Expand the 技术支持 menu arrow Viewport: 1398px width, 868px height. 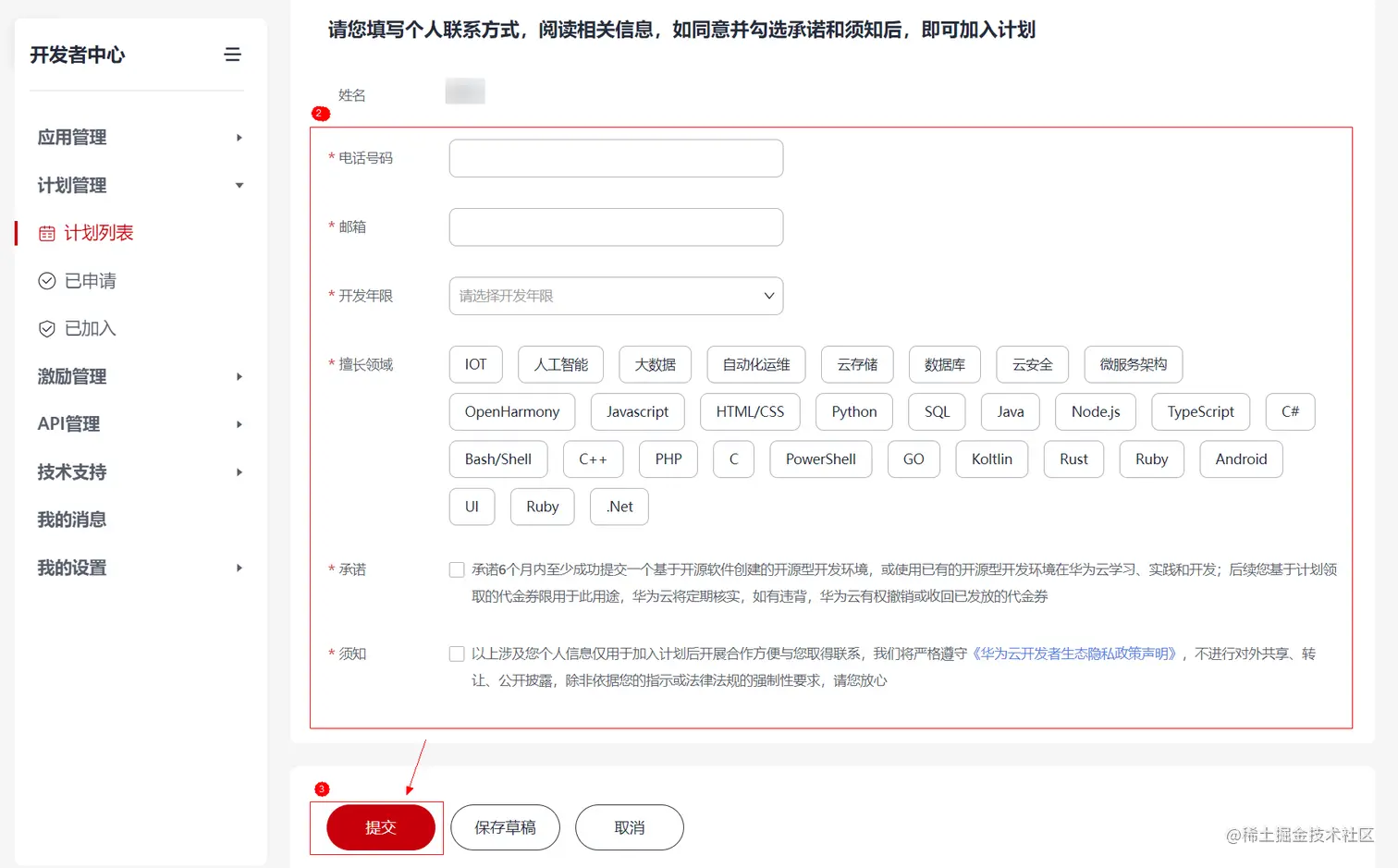[239, 472]
